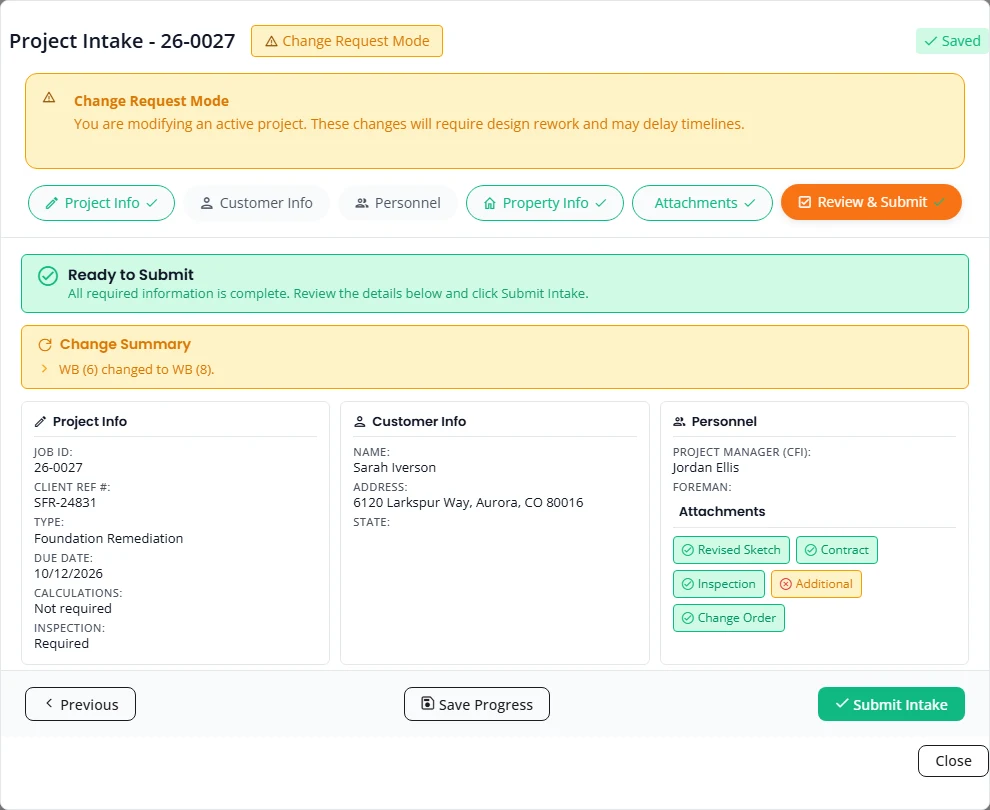Screen dimensions: 990x810
Task: Click the left chevron on Previous button
Action: [49, 703]
